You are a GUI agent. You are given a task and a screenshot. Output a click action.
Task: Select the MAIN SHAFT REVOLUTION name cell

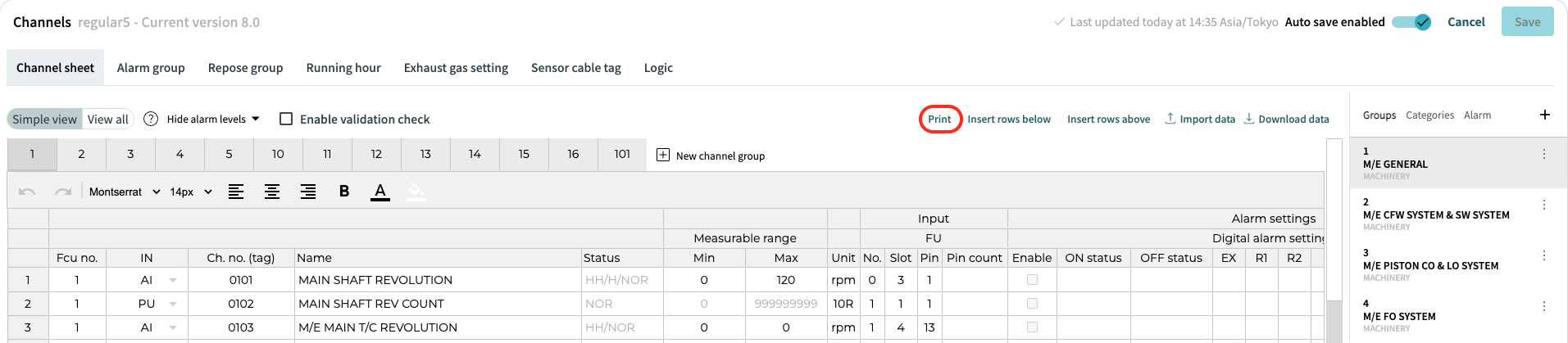pos(438,280)
